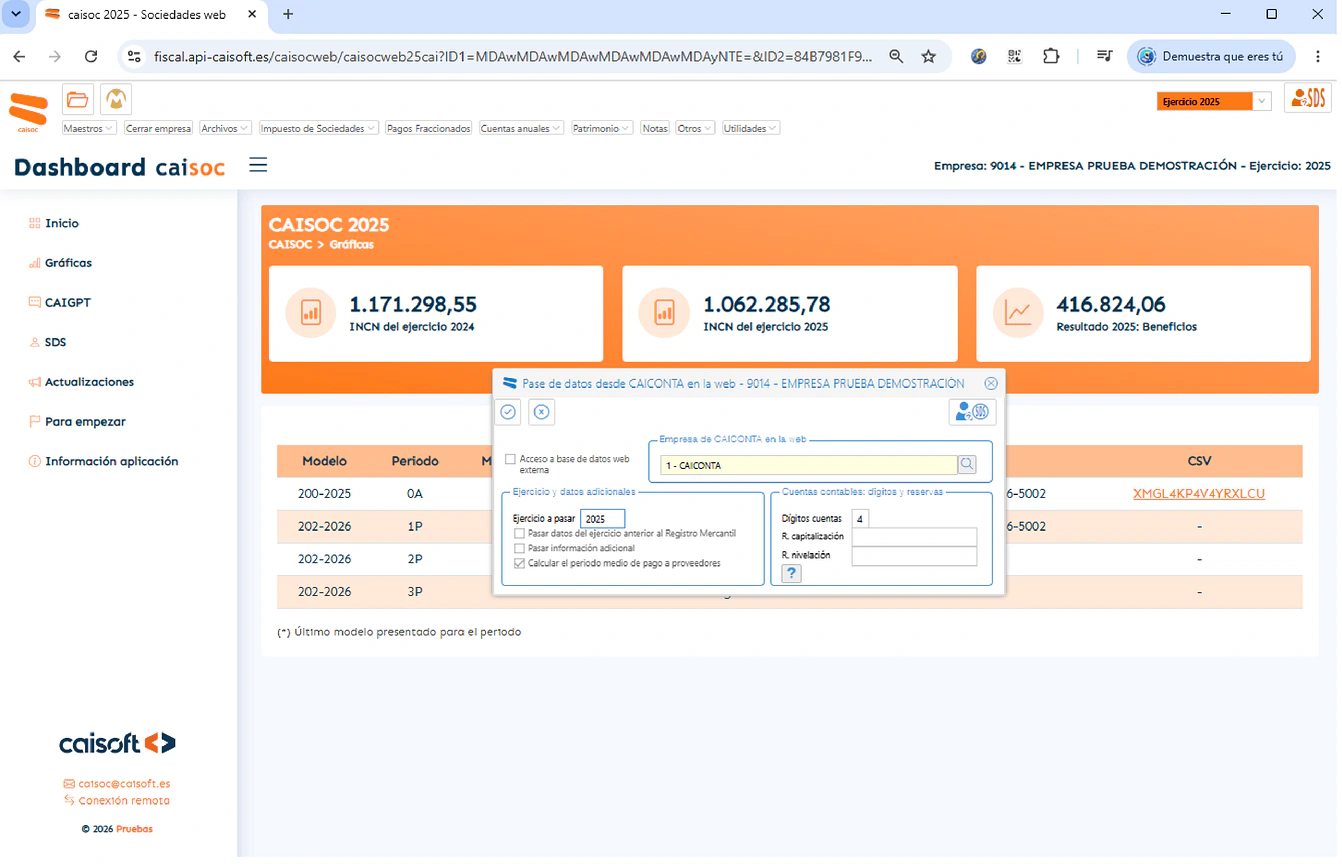Open the media controls icon in Chrome
Viewport: 1342px width, 864px height.
[1104, 57]
